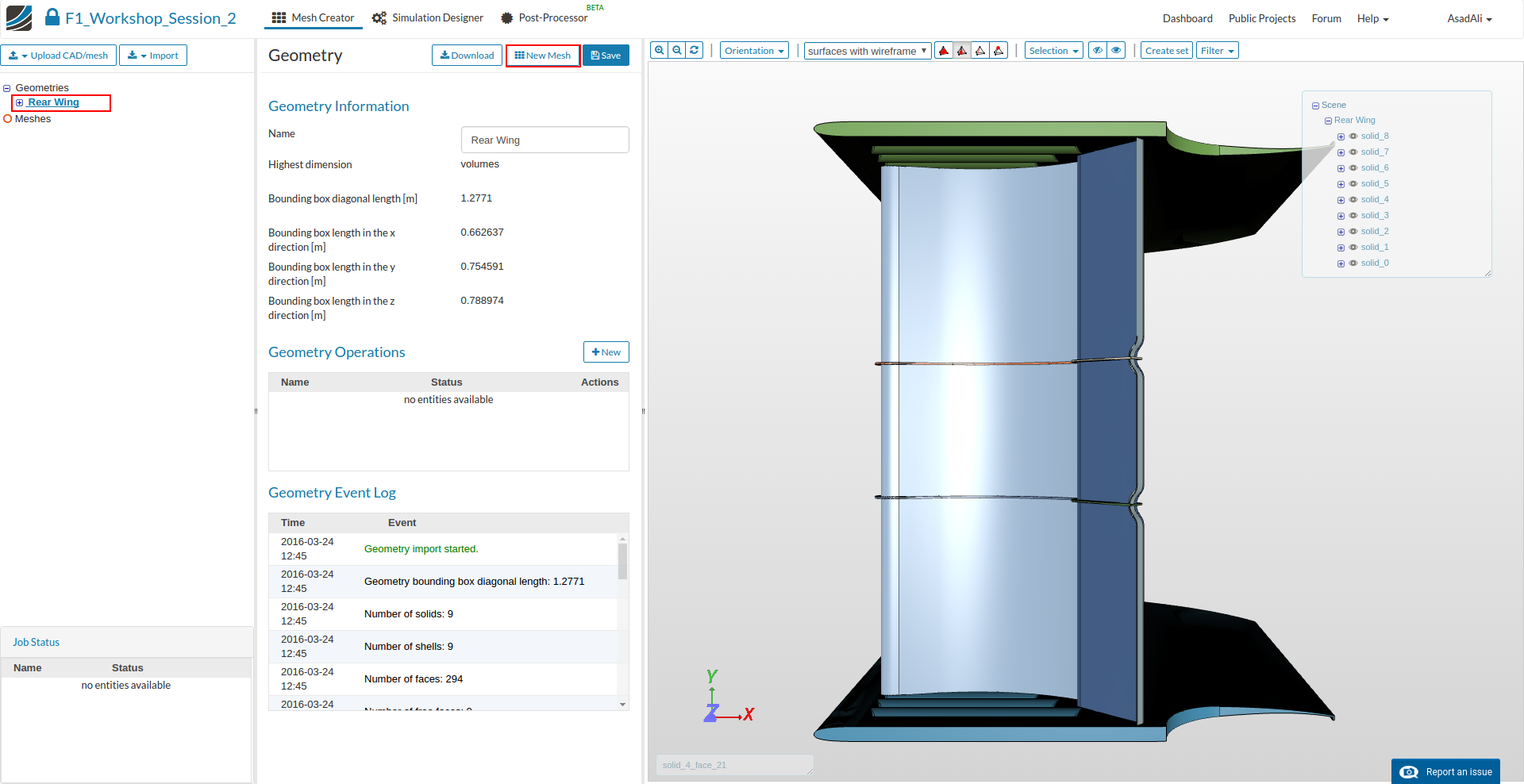Select the solid red volume picking icon
Image resolution: width=1524 pixels, height=784 pixels.
click(x=944, y=51)
